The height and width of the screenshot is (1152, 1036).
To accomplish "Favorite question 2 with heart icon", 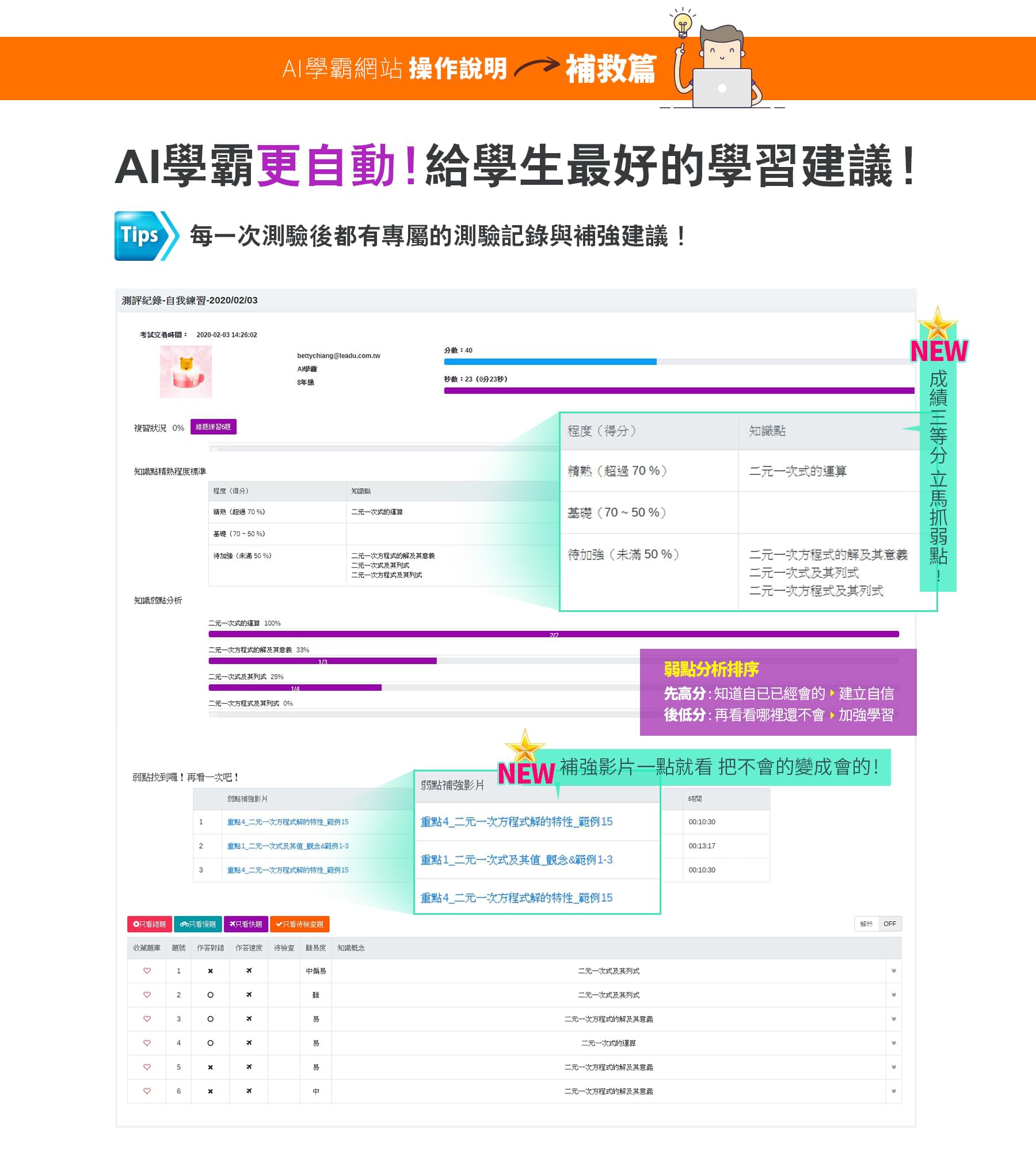I will [147, 995].
